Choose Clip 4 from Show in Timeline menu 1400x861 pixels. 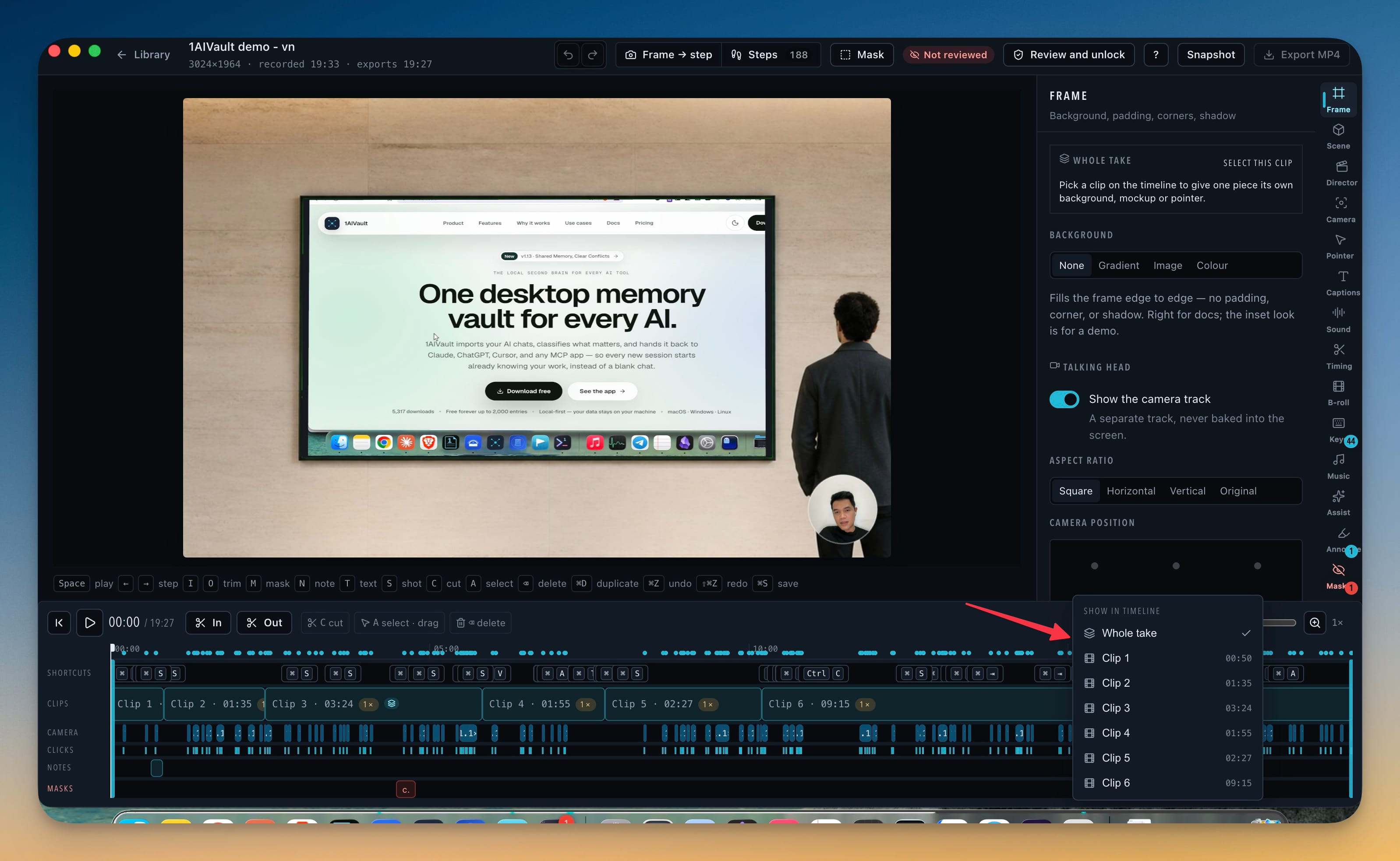click(1167, 733)
